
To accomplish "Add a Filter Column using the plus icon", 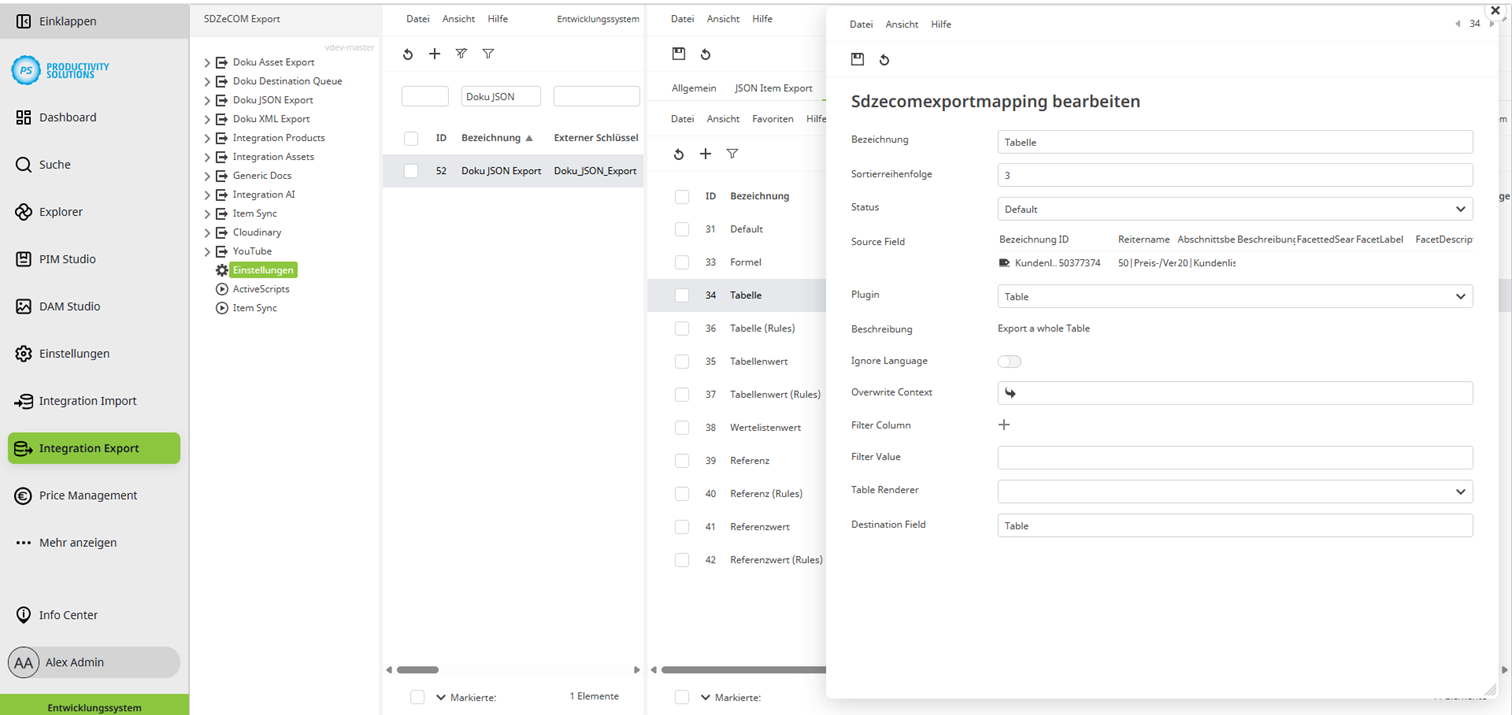I will (1004, 424).
